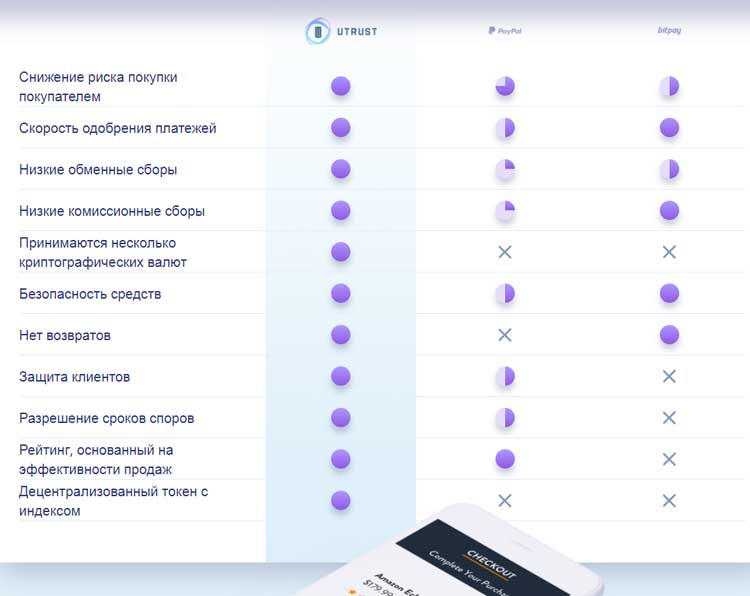Image resolution: width=750 pixels, height=596 pixels.
Task: Click the PayPal logo in header
Action: pyautogui.click(x=505, y=31)
